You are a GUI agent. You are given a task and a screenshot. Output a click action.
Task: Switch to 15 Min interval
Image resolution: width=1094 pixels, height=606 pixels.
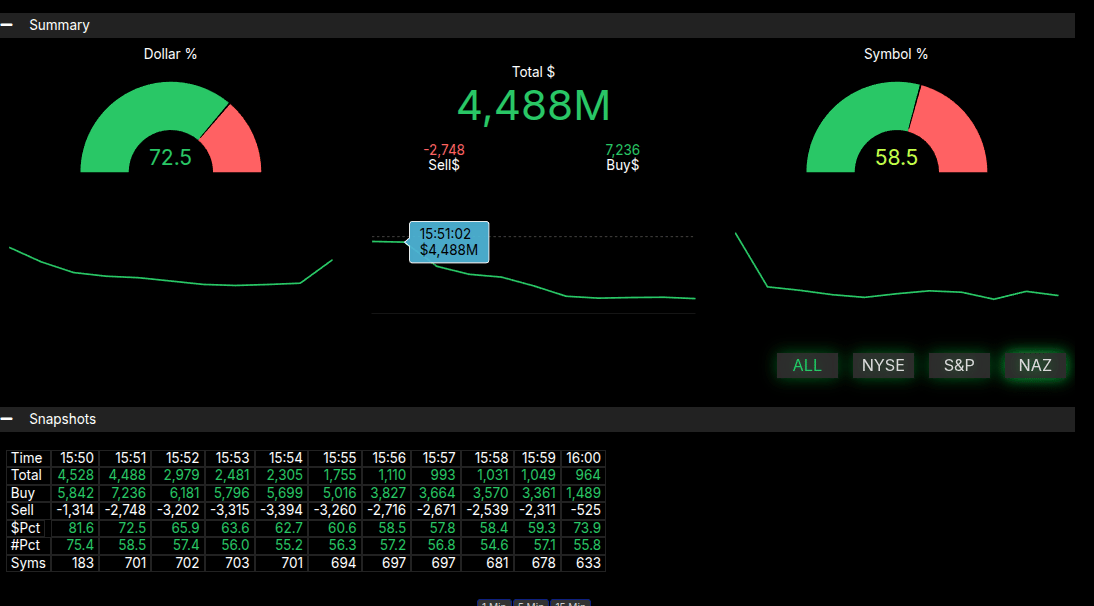coord(570,603)
